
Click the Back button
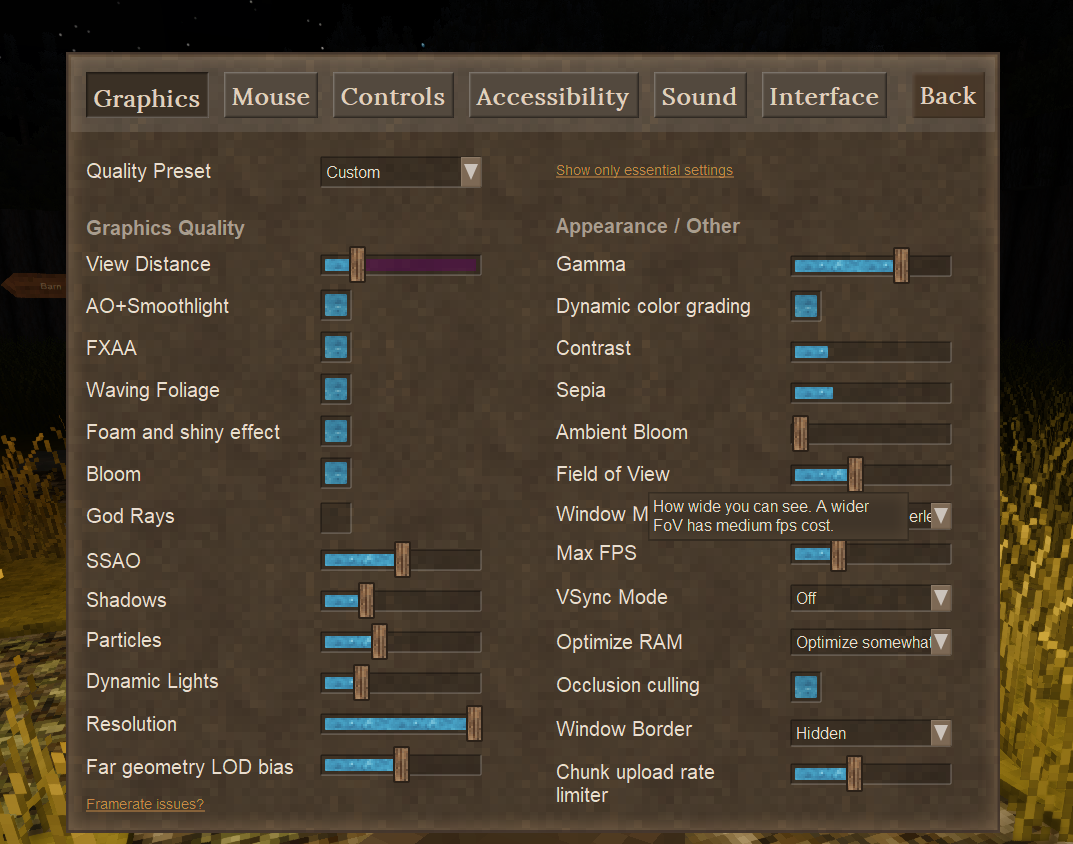coord(948,95)
